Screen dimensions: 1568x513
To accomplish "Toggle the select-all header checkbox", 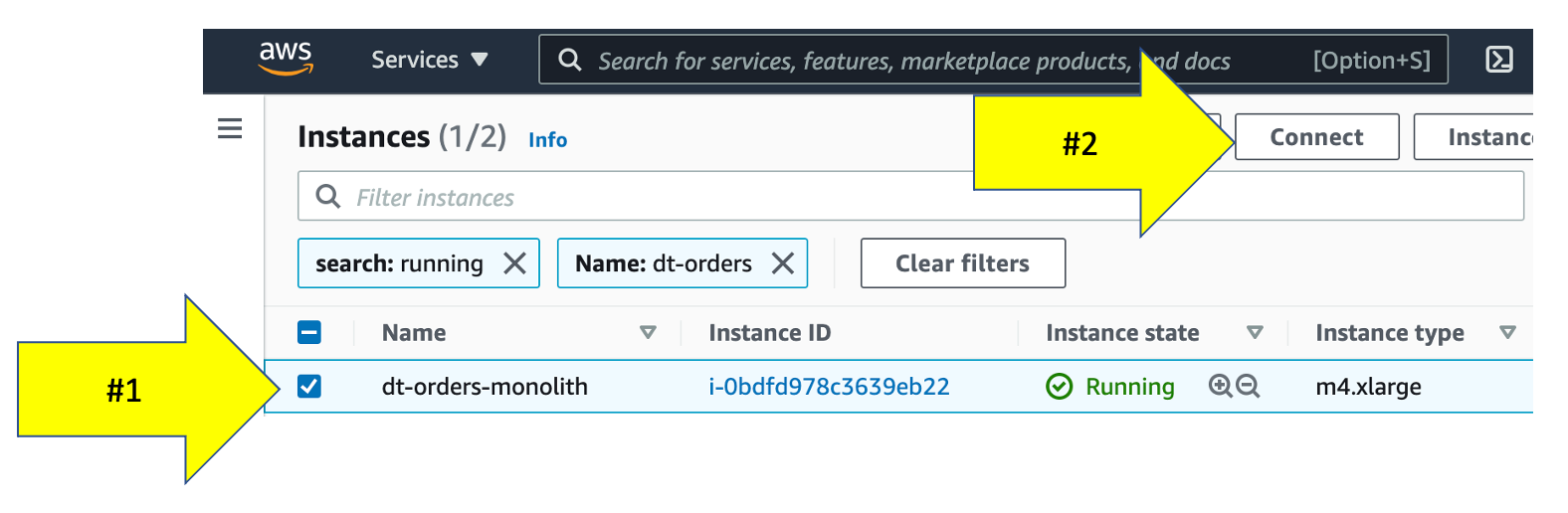I will tap(309, 332).
